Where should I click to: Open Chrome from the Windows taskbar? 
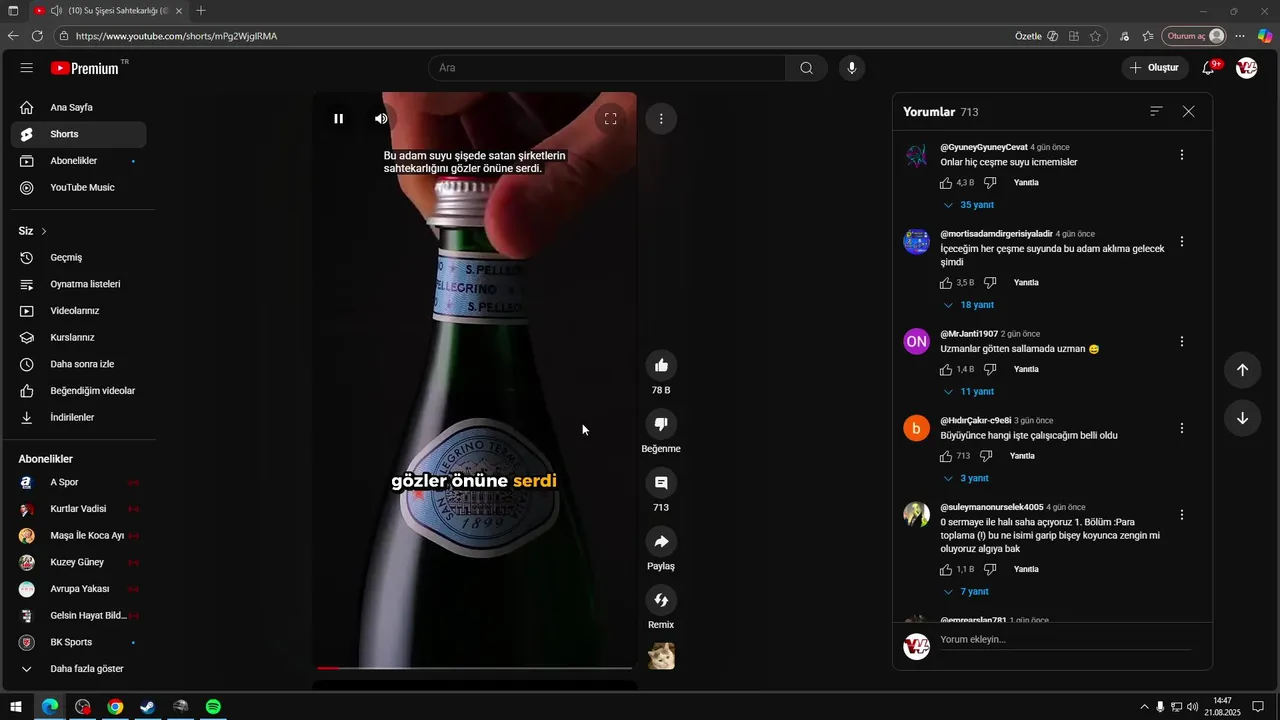click(115, 707)
